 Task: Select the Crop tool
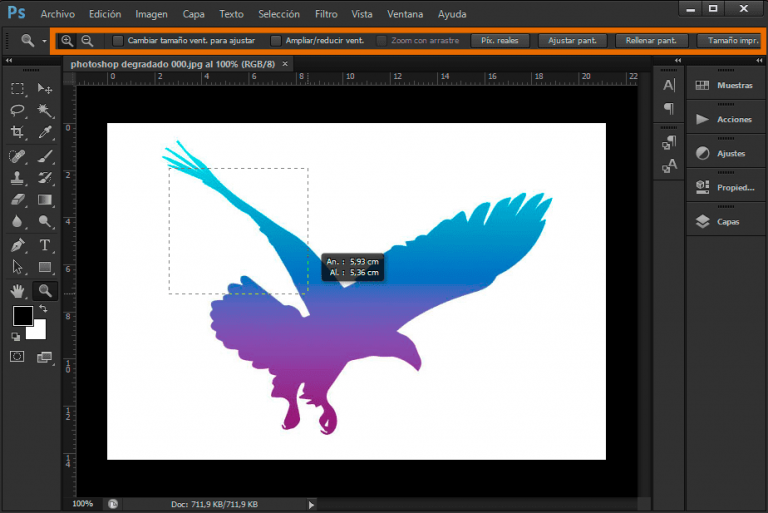point(17,132)
